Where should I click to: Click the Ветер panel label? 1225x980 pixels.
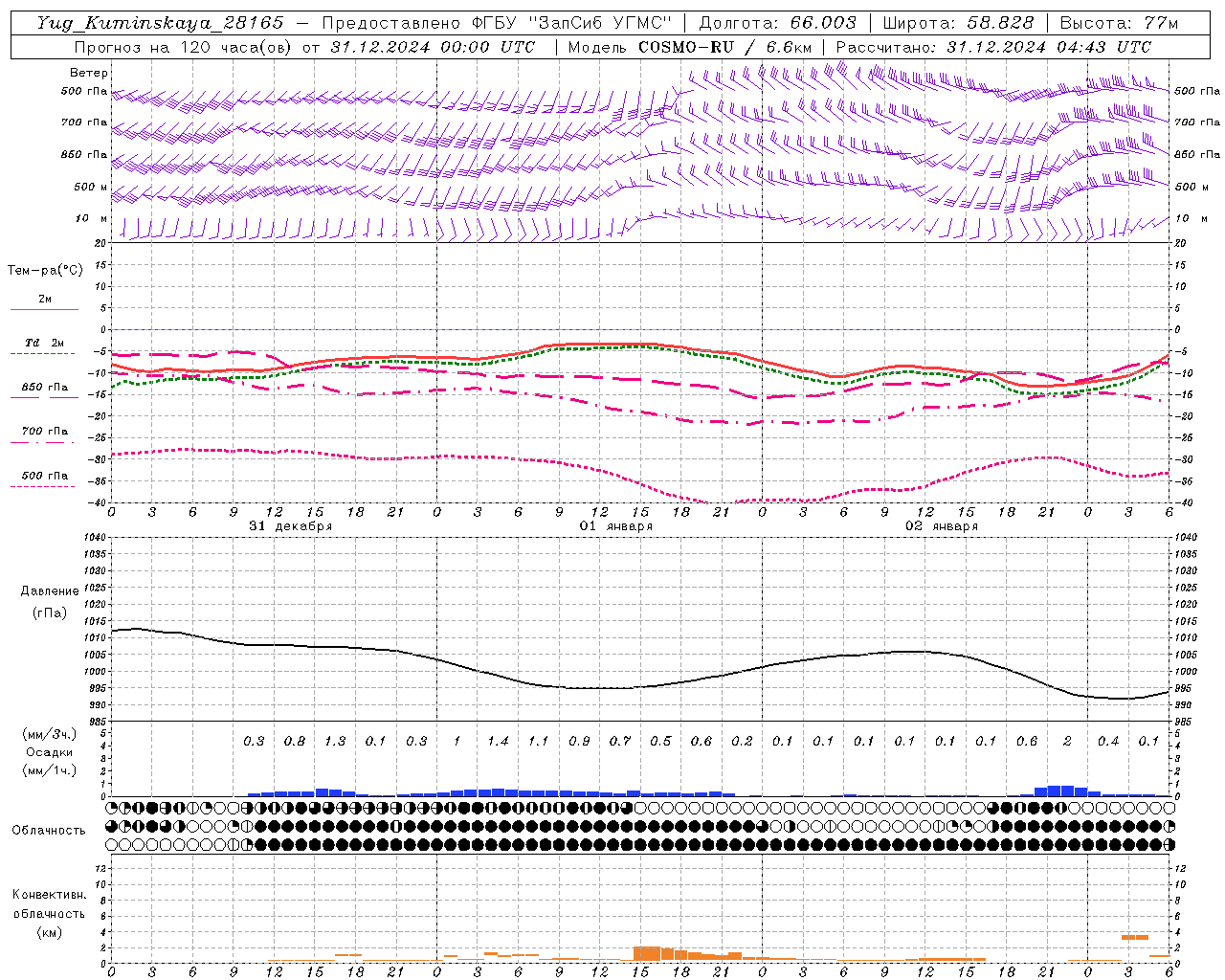89,73
